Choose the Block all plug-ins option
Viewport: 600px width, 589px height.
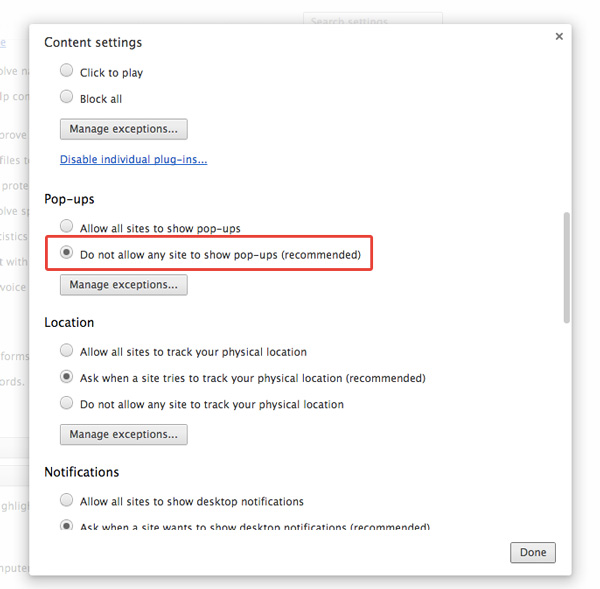[x=67, y=98]
